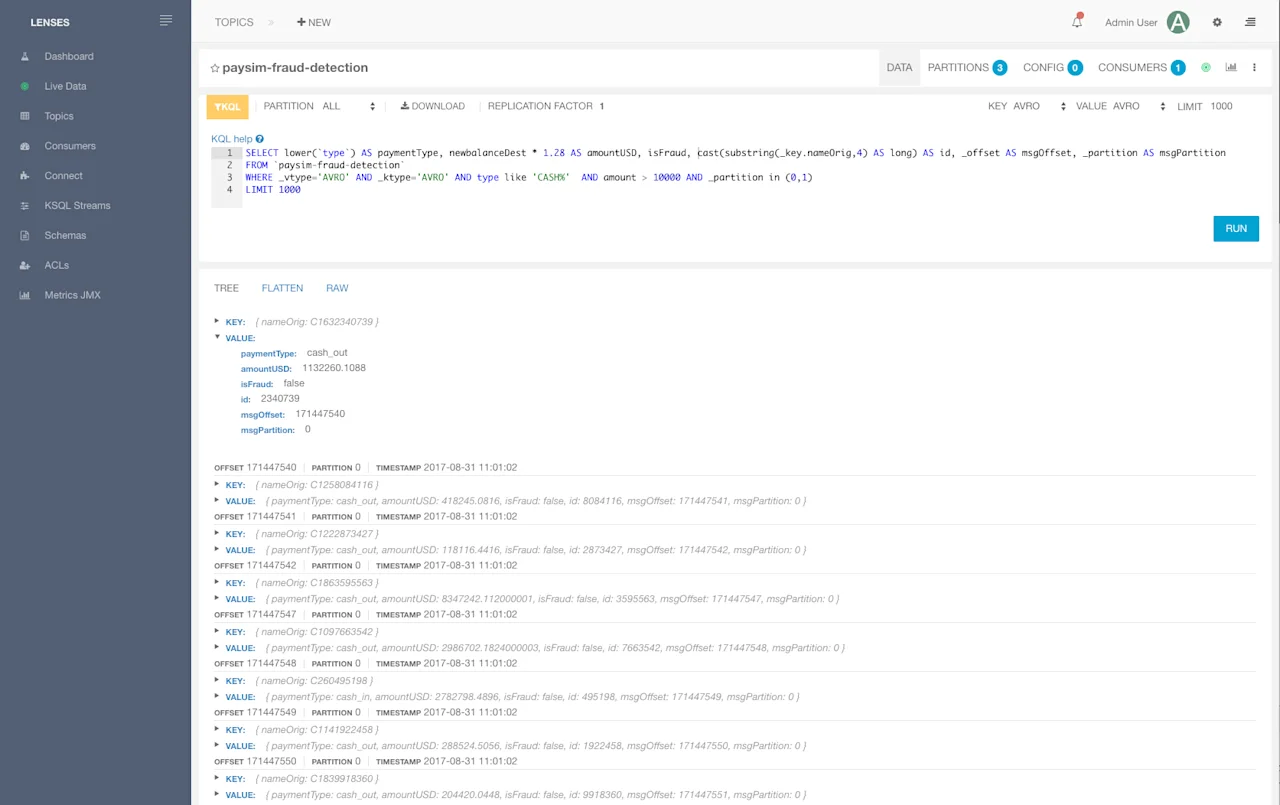
Task: Click the paysim-fraud-detection topic title
Action: (295, 68)
